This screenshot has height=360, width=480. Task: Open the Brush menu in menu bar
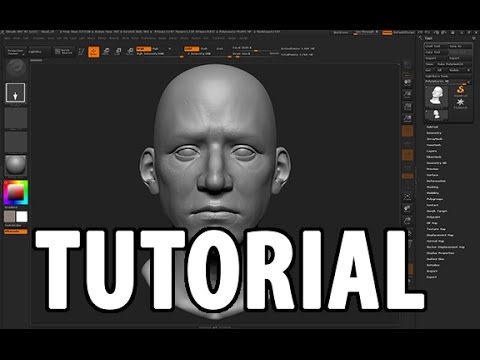click(17, 38)
